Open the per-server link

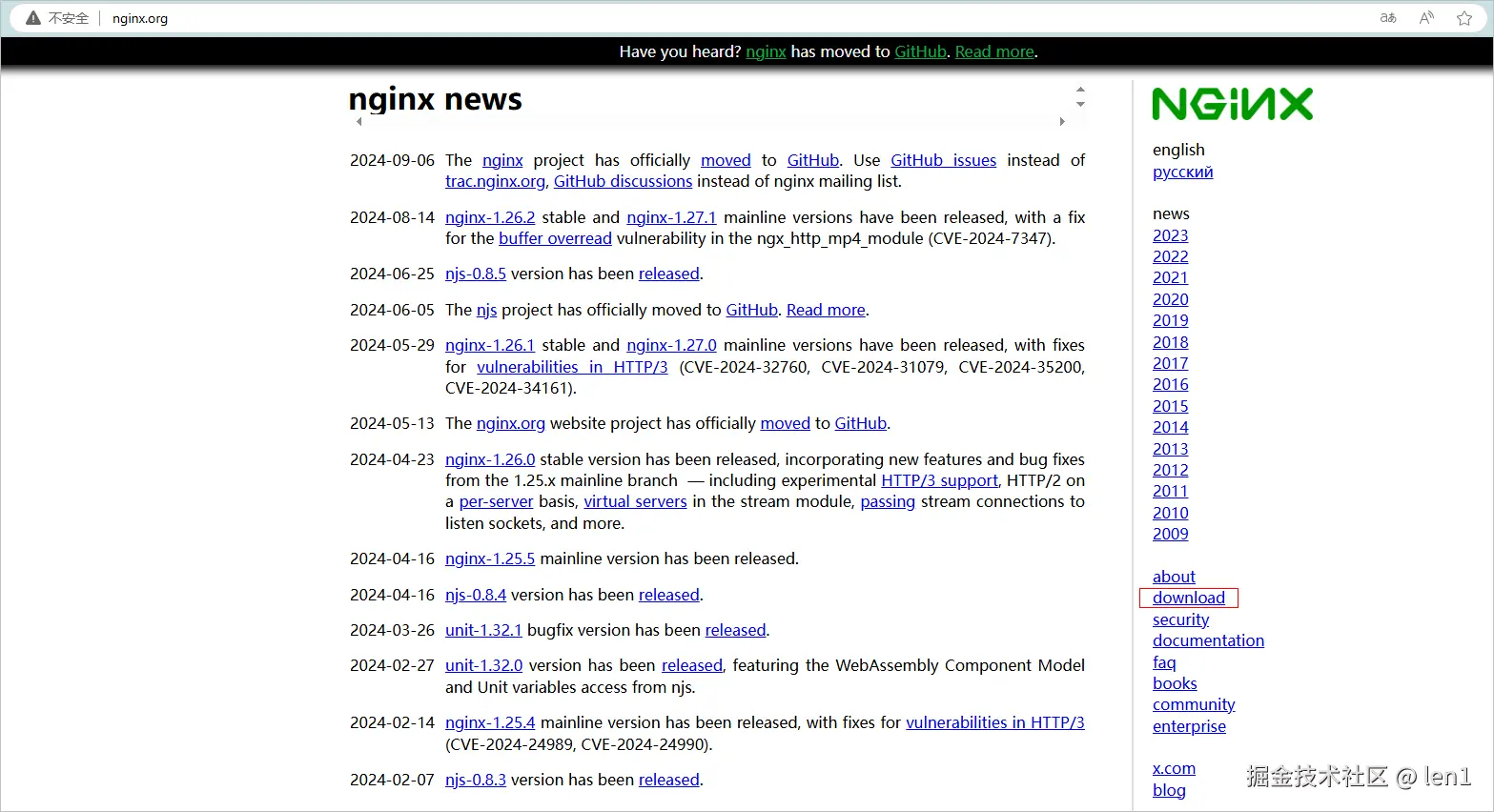(x=496, y=501)
